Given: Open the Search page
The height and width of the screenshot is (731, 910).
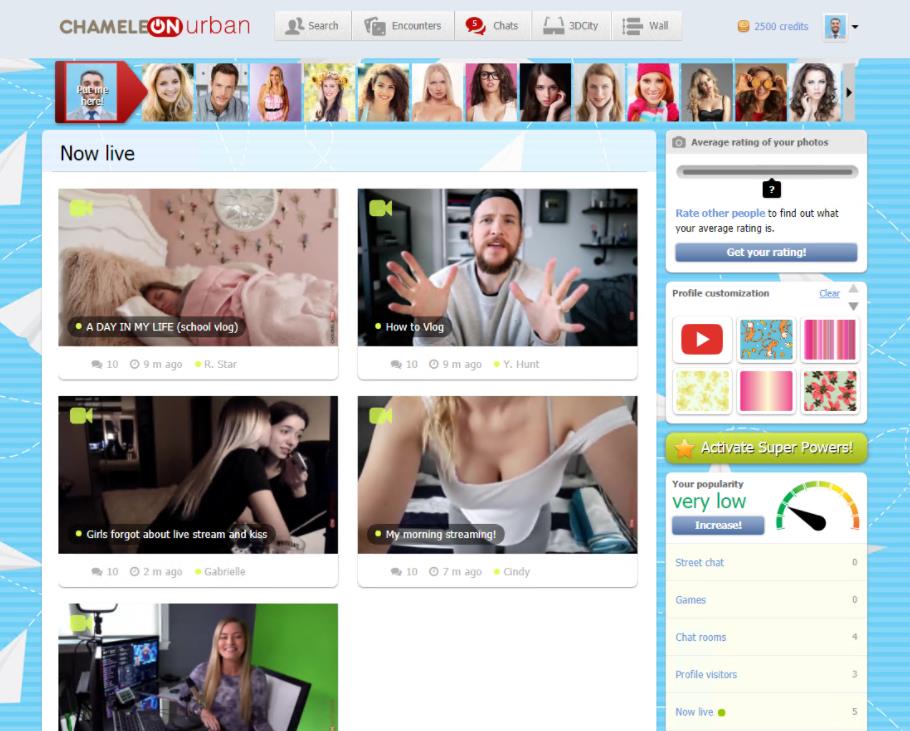Looking at the screenshot, I should 312,26.
